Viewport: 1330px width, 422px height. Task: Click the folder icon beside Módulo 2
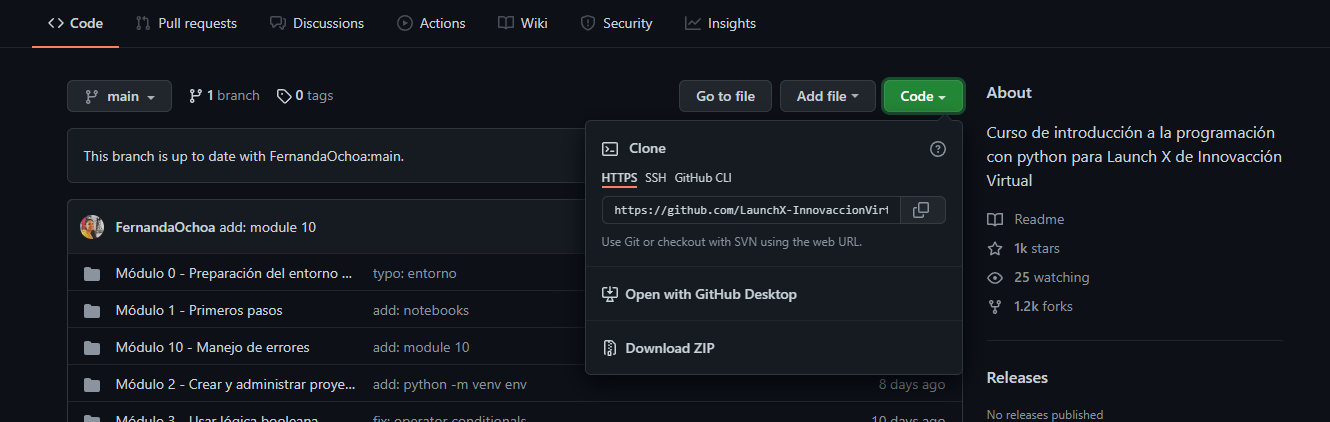pyautogui.click(x=92, y=385)
